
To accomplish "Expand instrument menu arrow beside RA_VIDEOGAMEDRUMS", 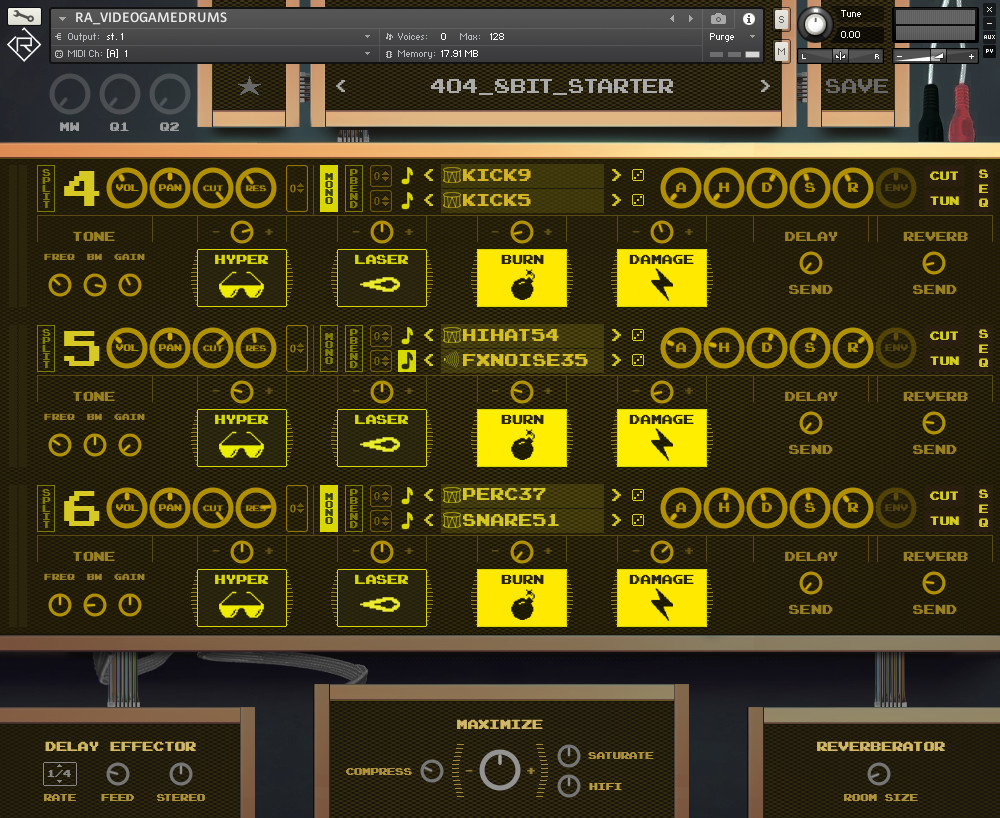I will point(62,18).
